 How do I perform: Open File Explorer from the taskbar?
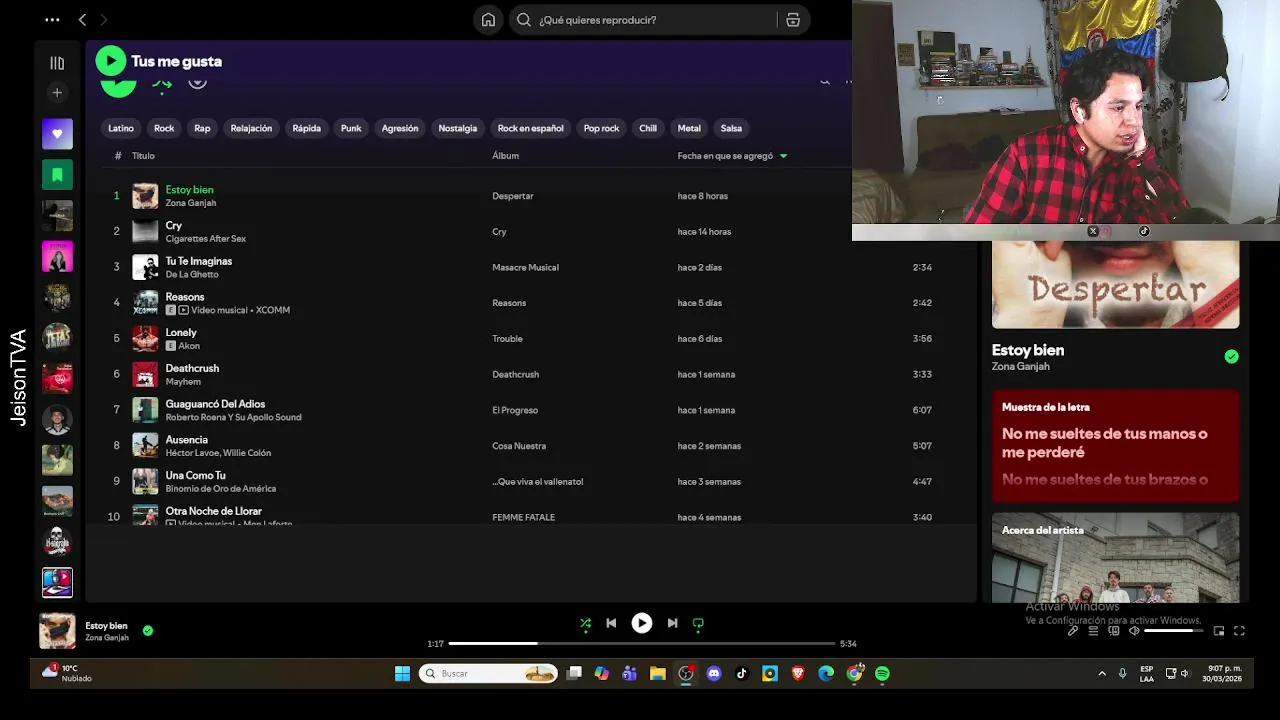click(x=658, y=674)
